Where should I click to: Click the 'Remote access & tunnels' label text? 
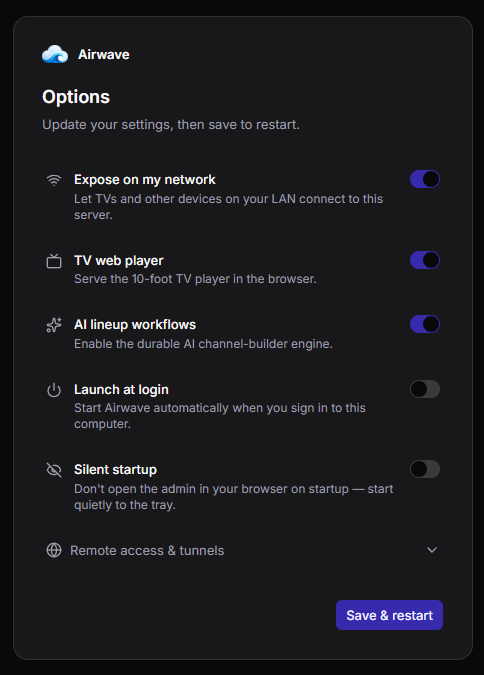coord(147,551)
